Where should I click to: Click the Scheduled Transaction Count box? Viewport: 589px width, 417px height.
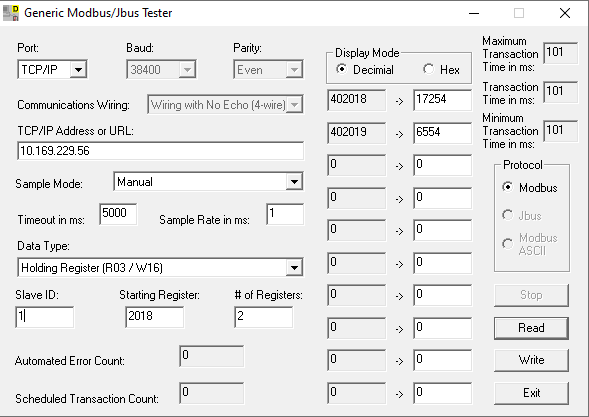(211, 393)
